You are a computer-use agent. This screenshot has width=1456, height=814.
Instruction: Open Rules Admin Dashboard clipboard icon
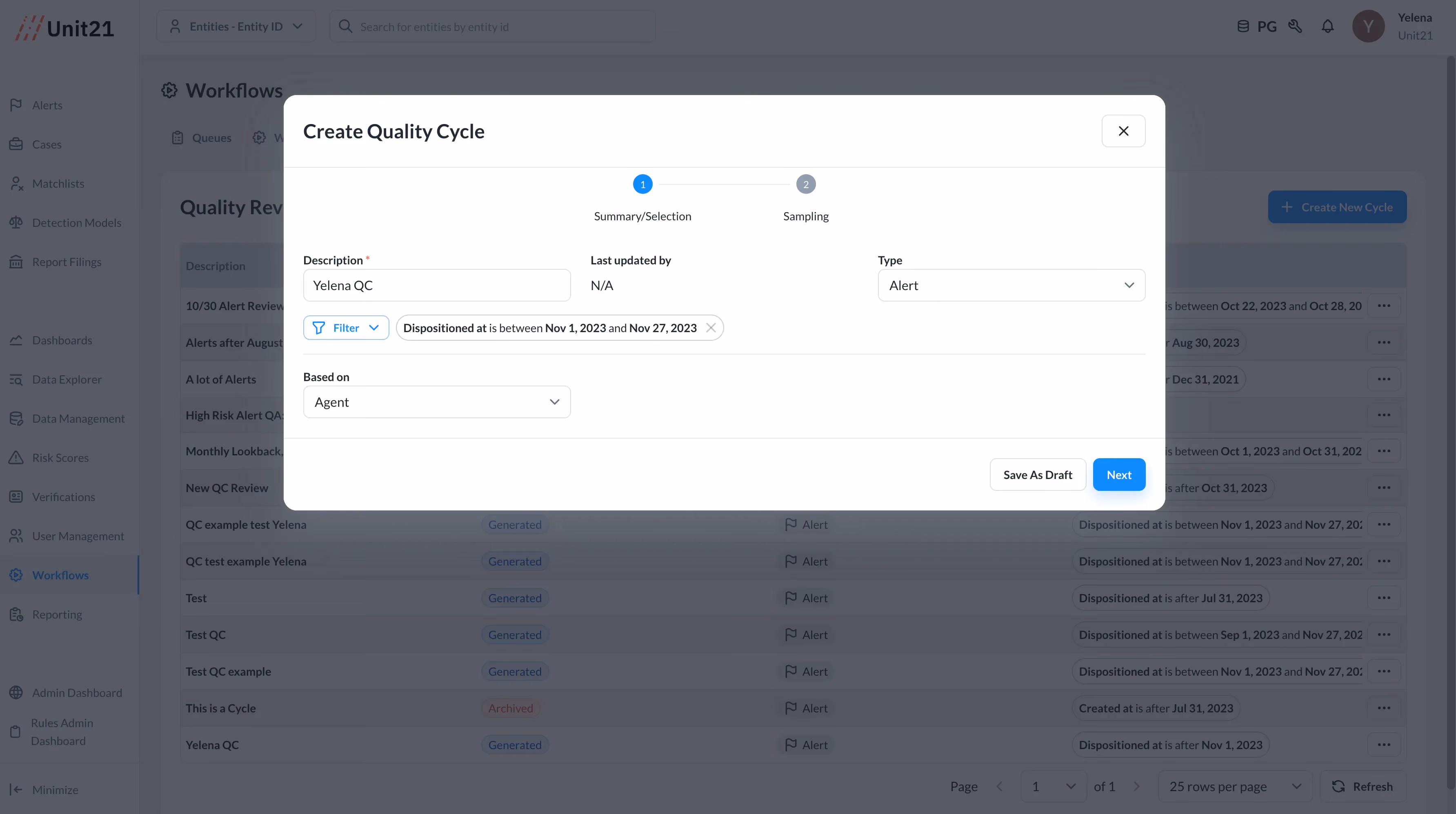click(15, 732)
